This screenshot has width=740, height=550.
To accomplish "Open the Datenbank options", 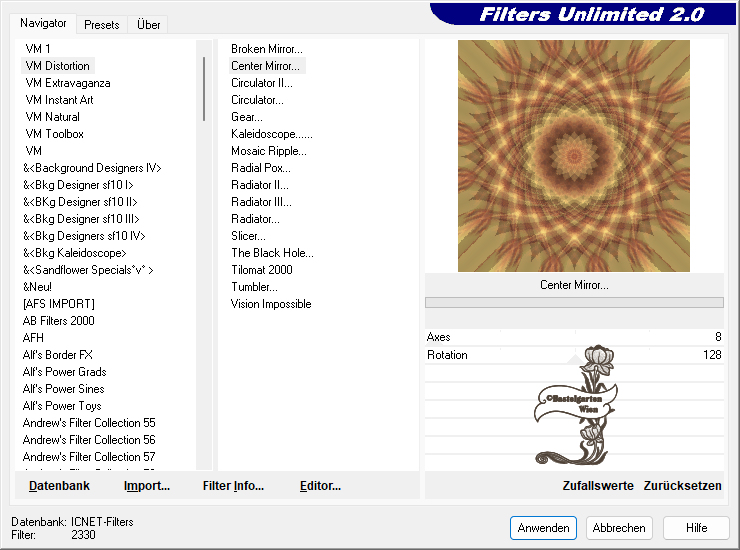I will pyautogui.click(x=59, y=486).
